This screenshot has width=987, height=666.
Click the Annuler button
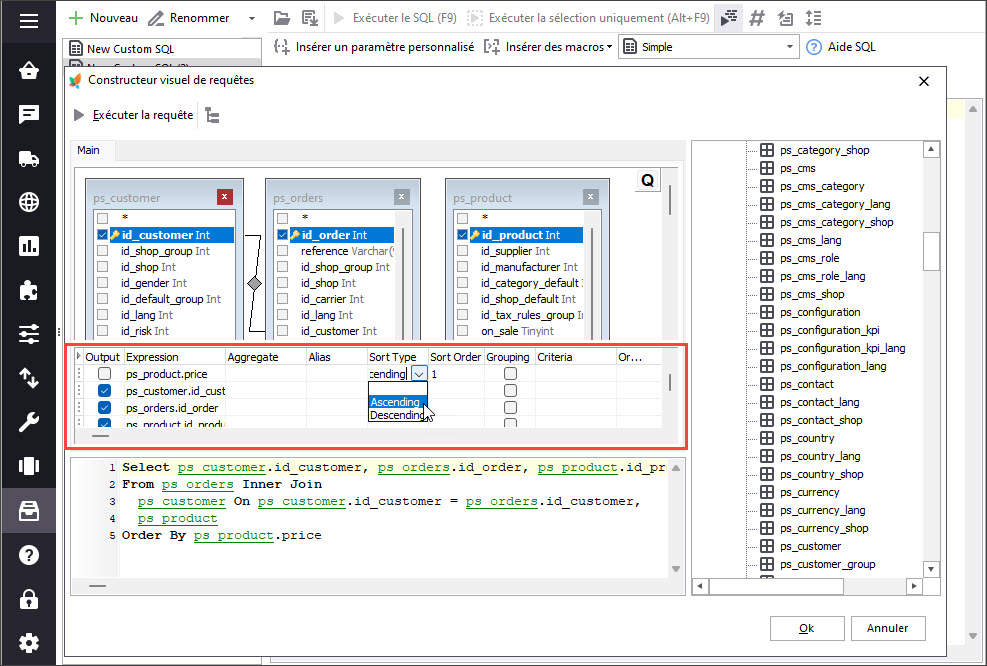(x=888, y=628)
